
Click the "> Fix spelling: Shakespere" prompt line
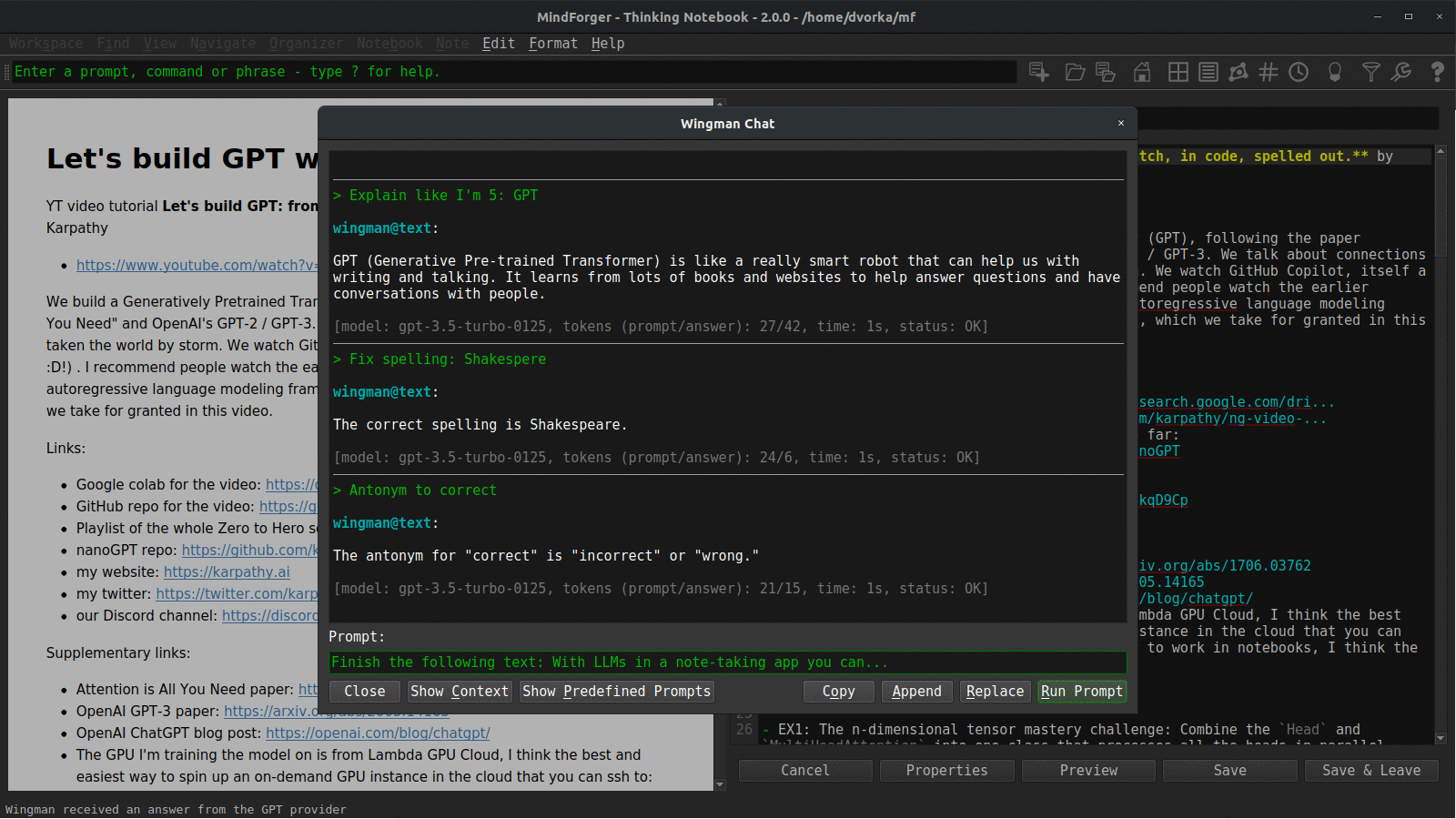point(440,359)
